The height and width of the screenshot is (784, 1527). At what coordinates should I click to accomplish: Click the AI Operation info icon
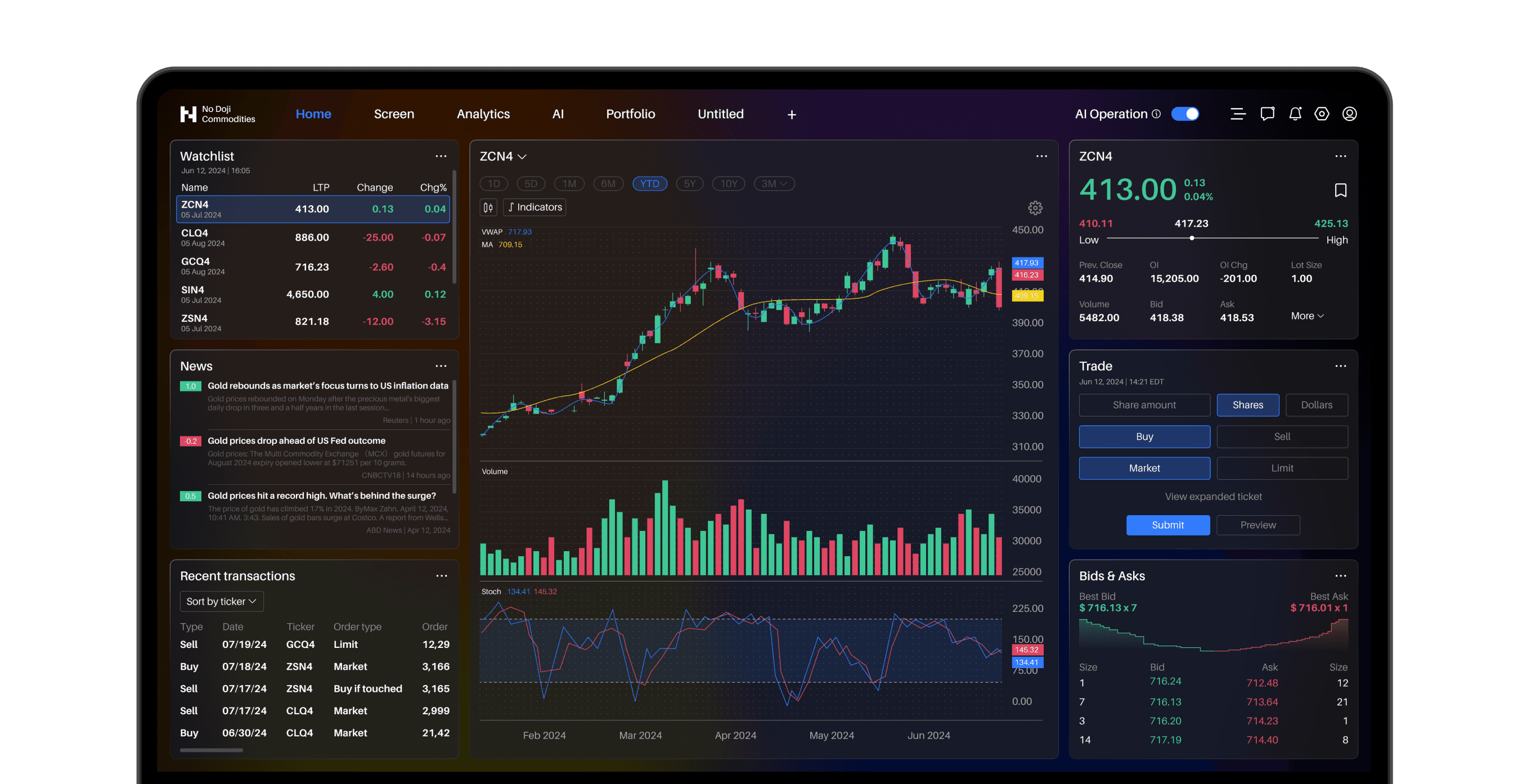(x=1156, y=114)
